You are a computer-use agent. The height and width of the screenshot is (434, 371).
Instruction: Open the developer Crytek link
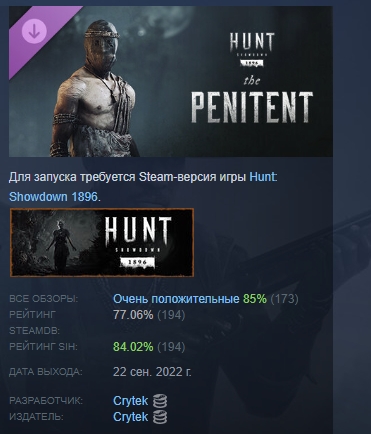(x=130, y=400)
